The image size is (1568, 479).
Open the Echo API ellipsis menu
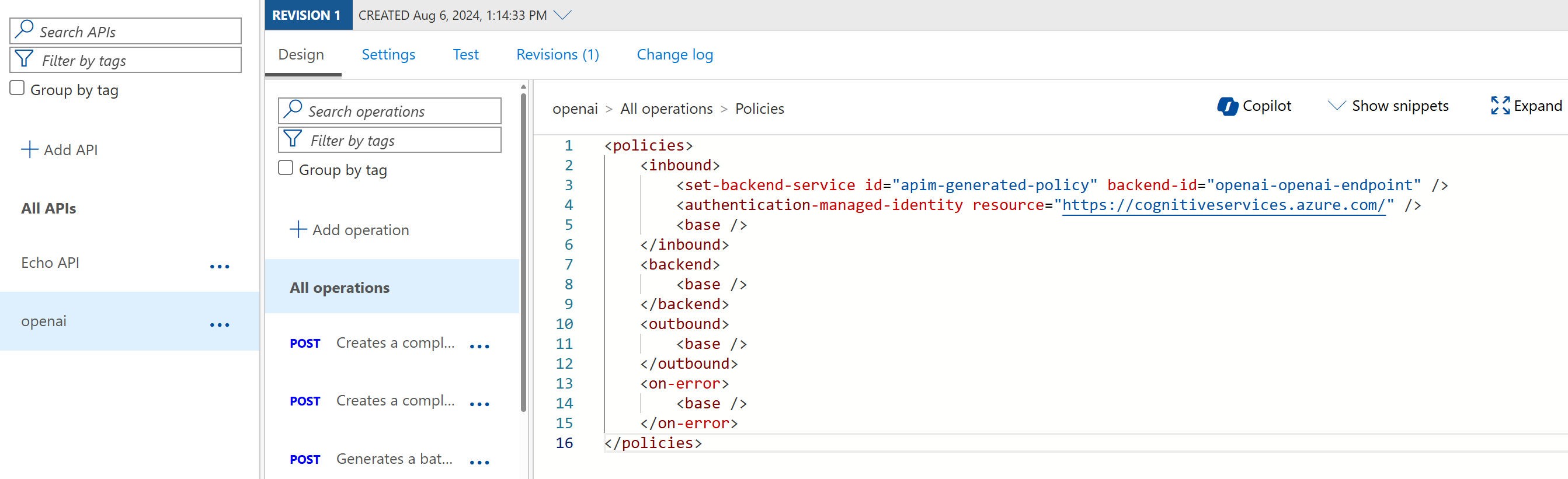click(x=220, y=266)
